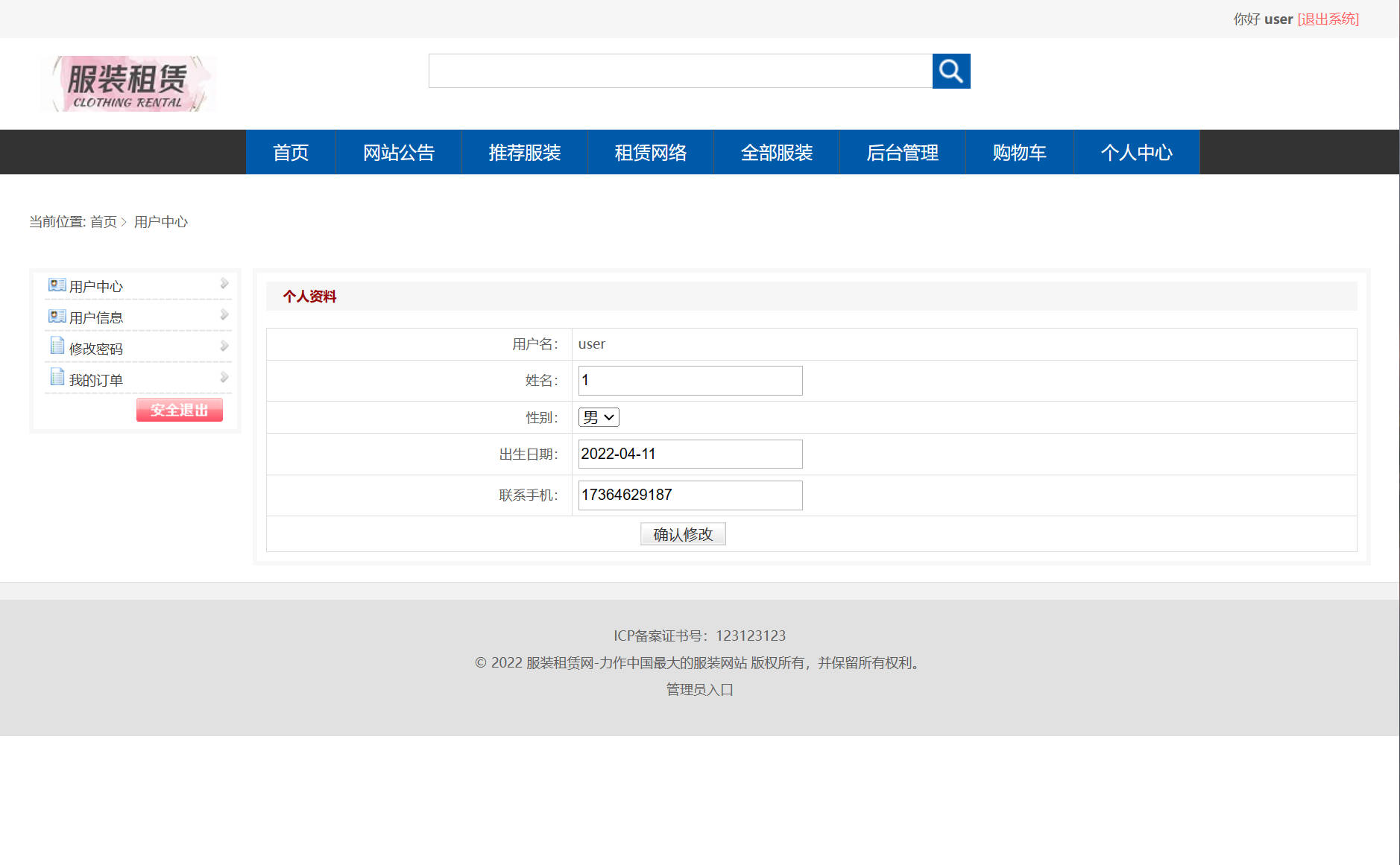Viewport: 1400px width, 865px height.
Task: Click the 我的订单 document icon
Action: (57, 377)
